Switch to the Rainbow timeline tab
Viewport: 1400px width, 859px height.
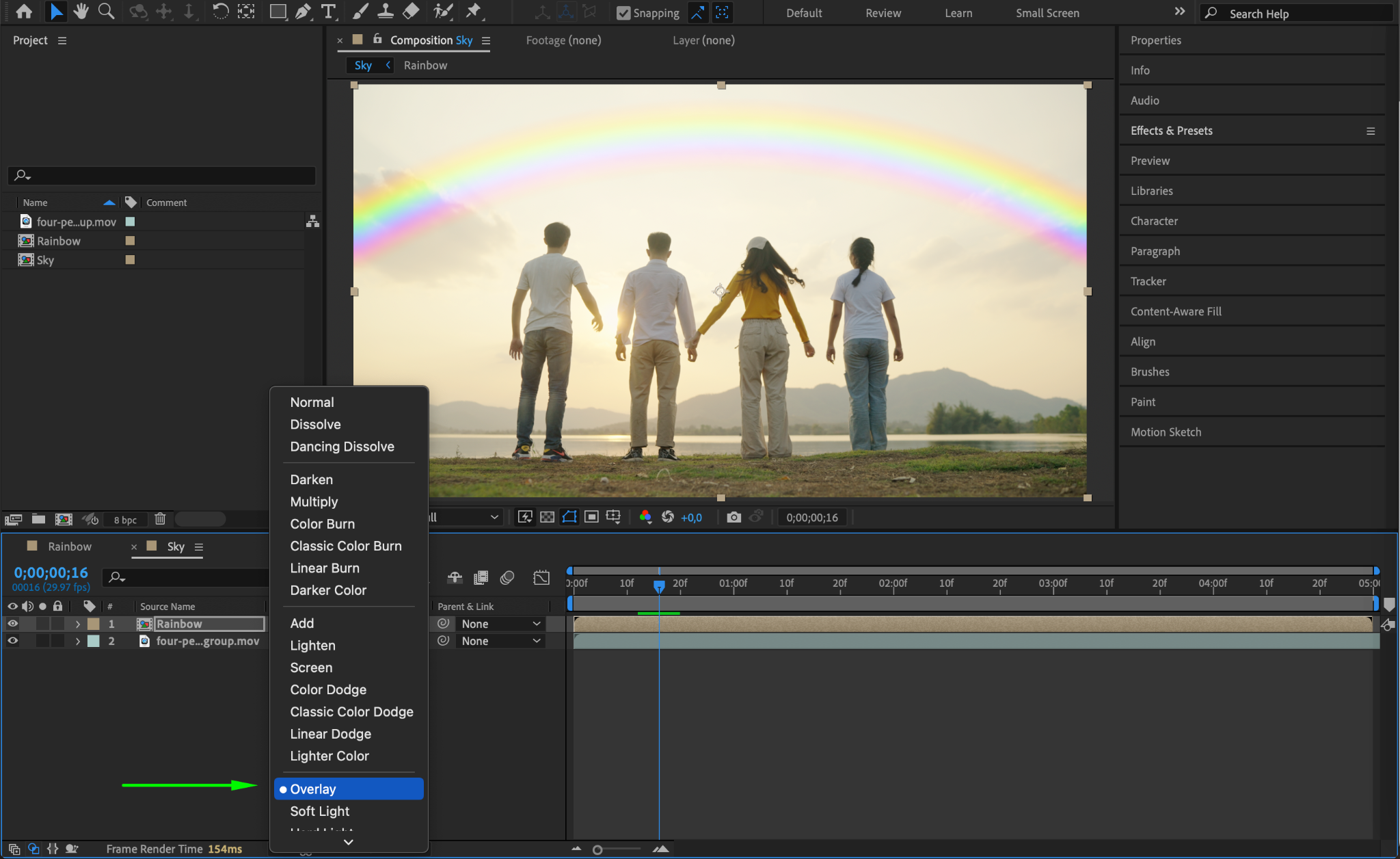point(69,546)
